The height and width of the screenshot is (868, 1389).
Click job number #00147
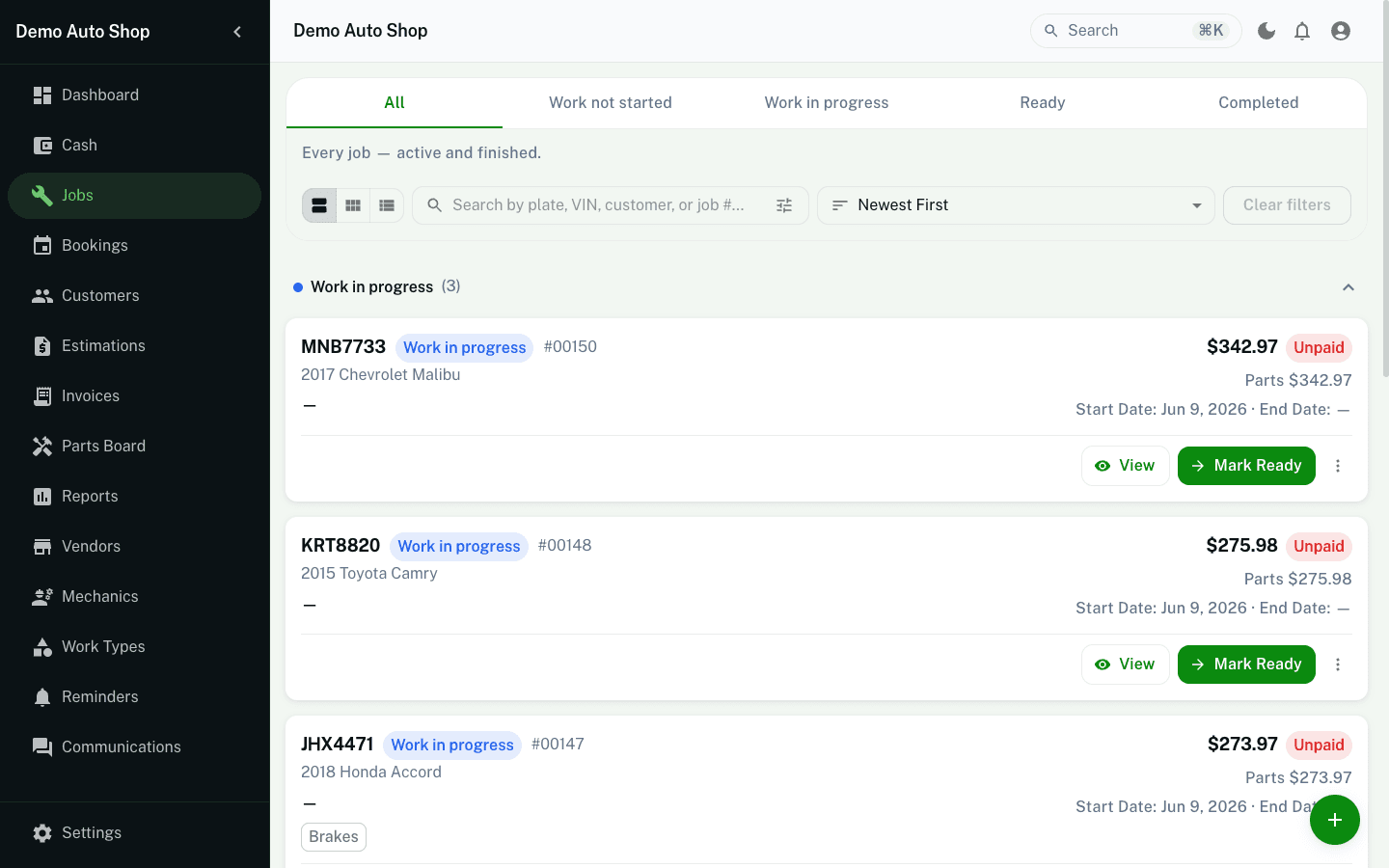(558, 744)
